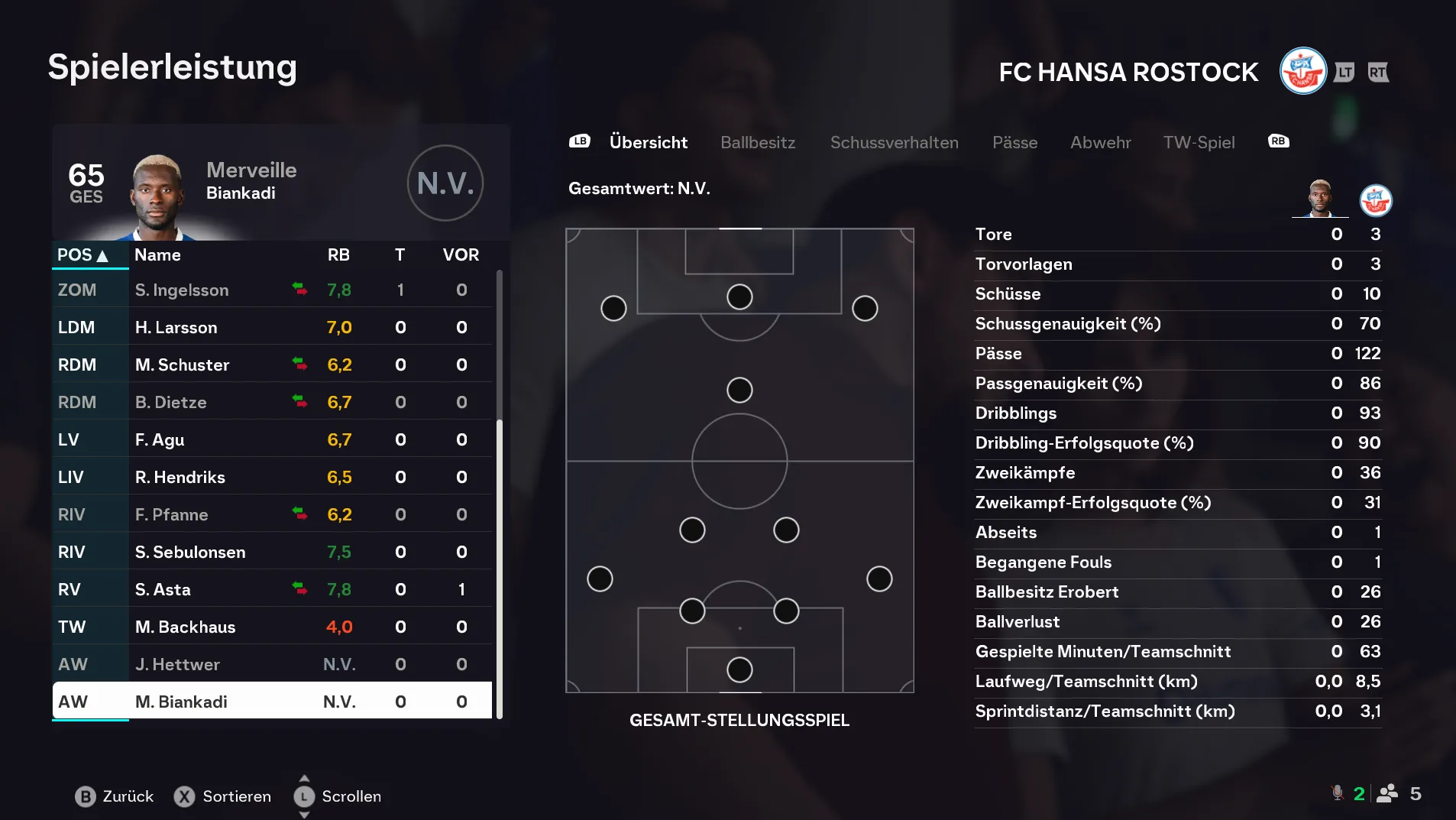Click the connected players icon
The height and width of the screenshot is (820, 1456).
tap(1387, 793)
